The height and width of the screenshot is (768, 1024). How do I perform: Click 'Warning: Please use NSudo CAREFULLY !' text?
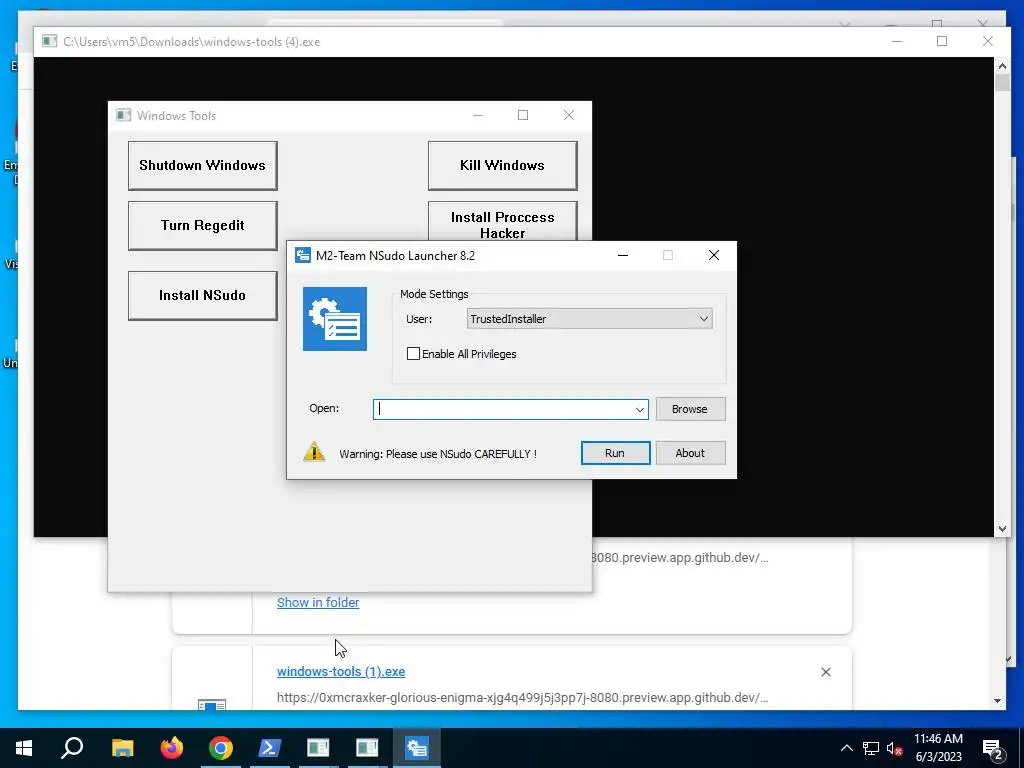point(438,454)
